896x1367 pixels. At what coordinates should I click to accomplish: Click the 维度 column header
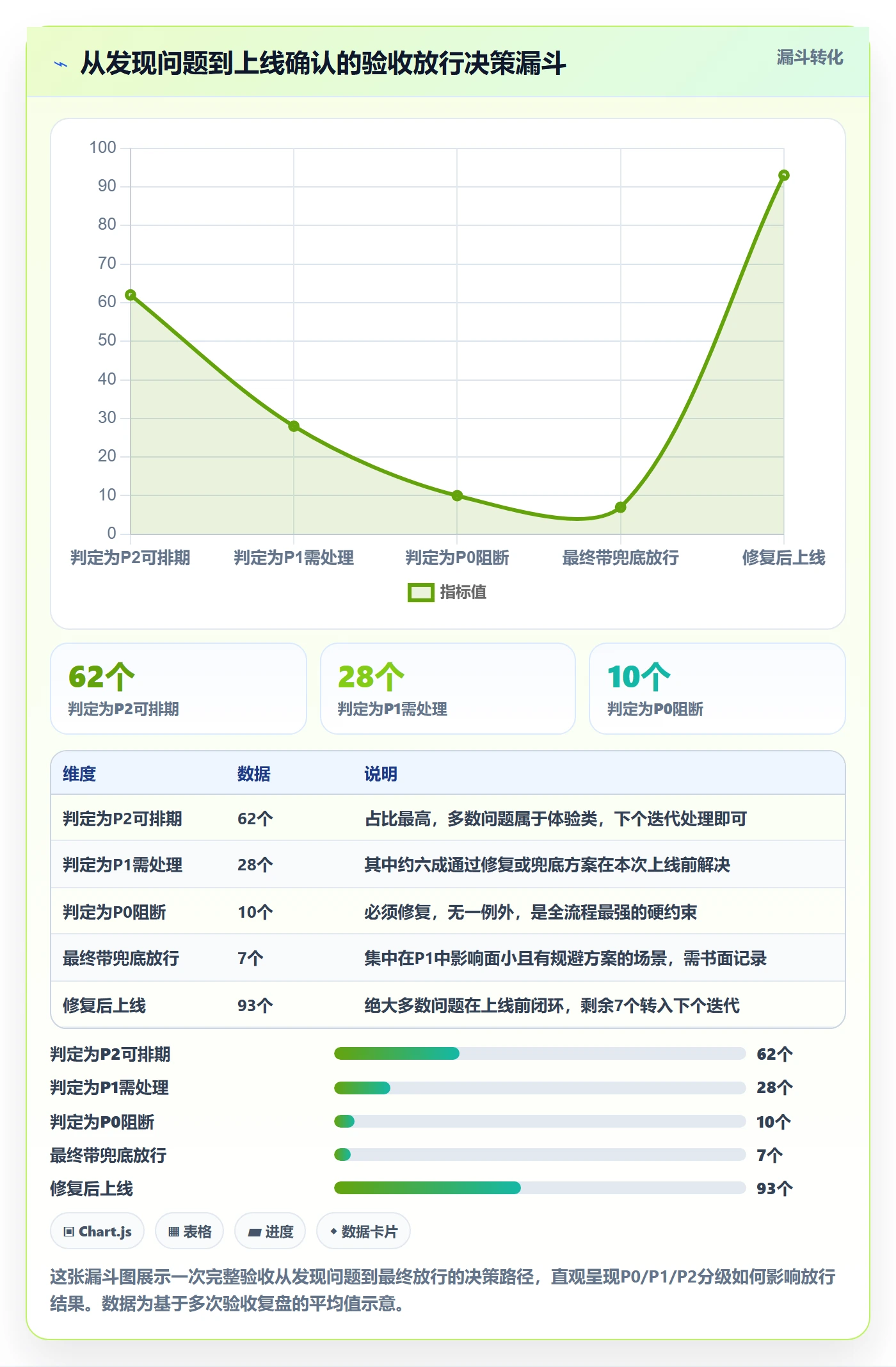click(79, 774)
